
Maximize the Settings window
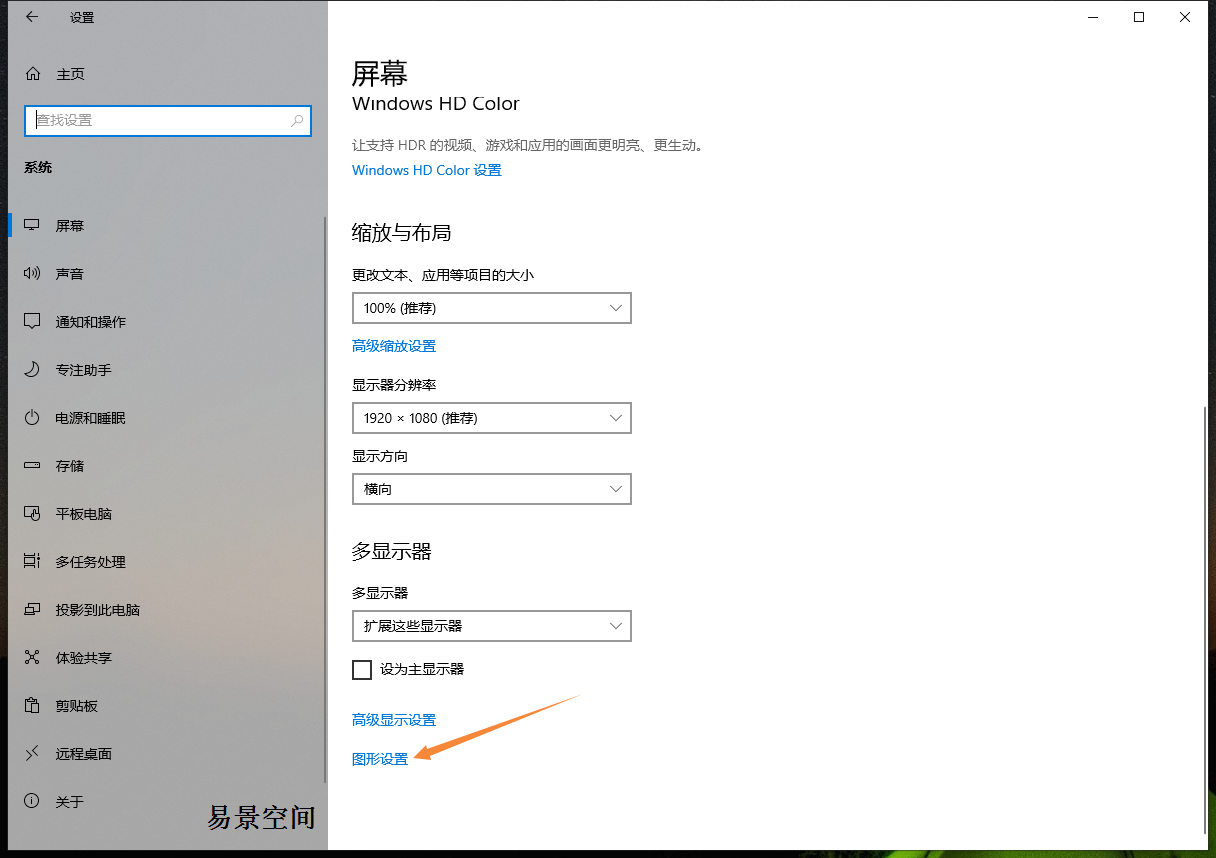[x=1139, y=17]
